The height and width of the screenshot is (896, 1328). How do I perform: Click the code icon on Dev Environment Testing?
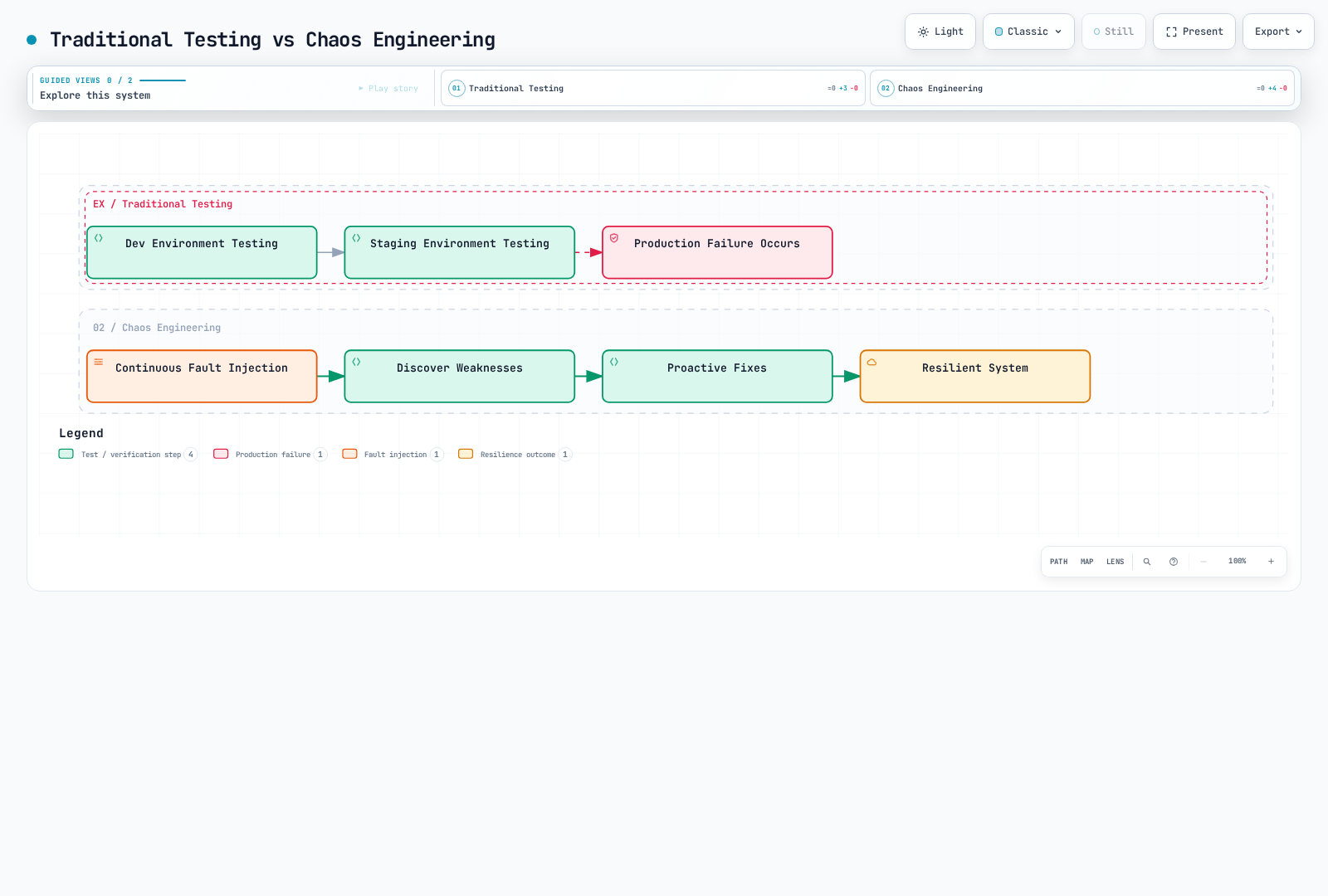click(99, 238)
